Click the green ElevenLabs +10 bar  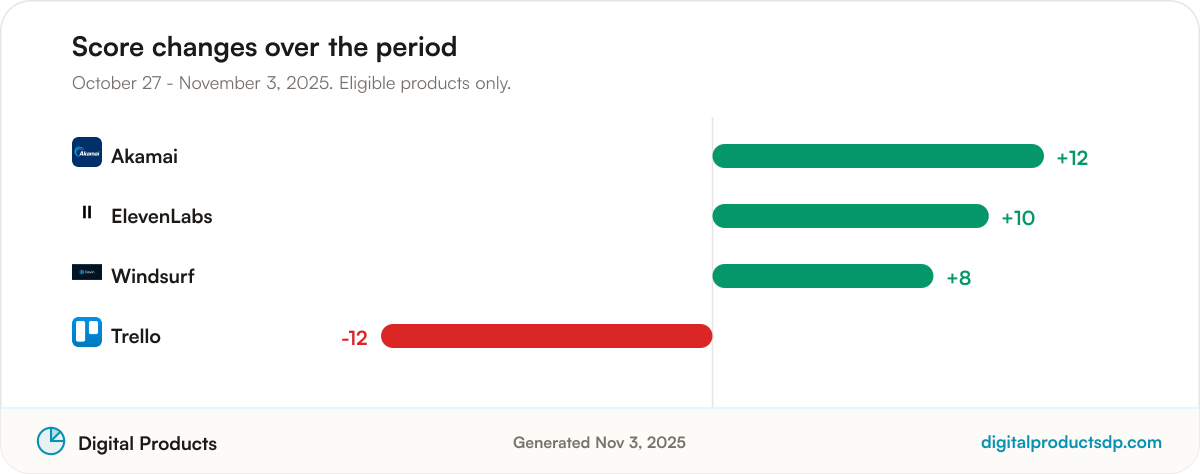pos(850,216)
